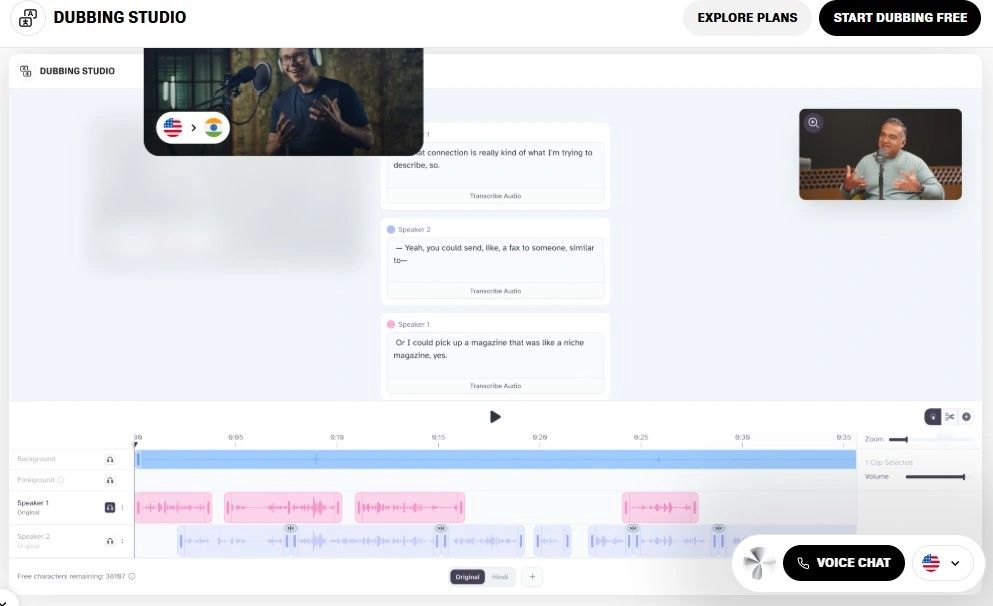
Task: Open Speaker 1 track options menu
Action: (x=122, y=507)
